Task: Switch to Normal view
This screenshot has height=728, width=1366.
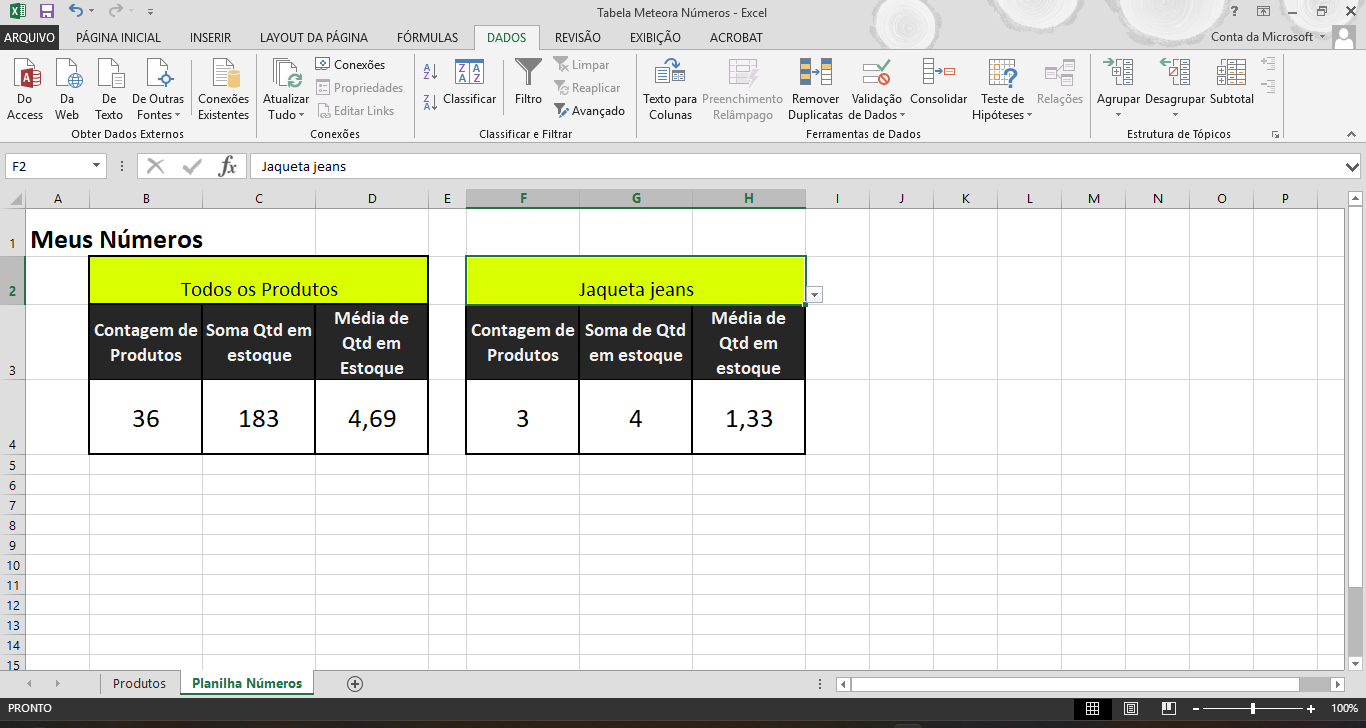Action: [x=1092, y=709]
